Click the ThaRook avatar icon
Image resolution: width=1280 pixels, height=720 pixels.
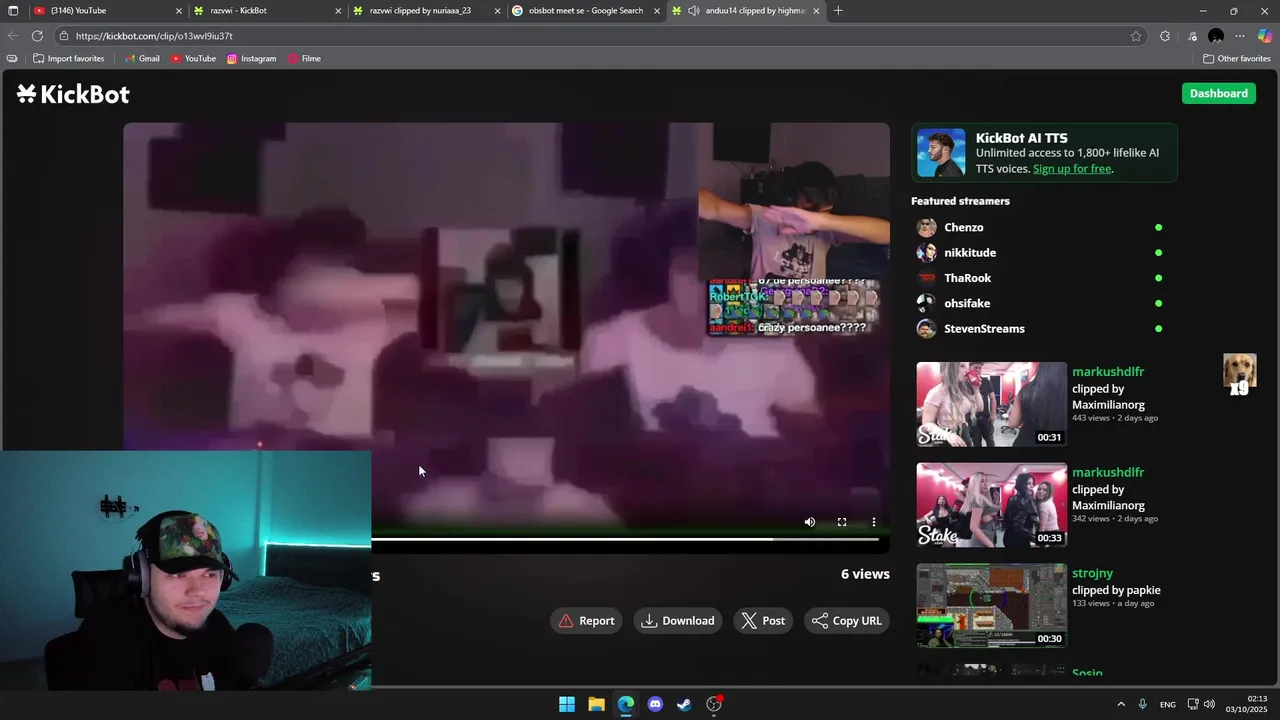point(927,278)
